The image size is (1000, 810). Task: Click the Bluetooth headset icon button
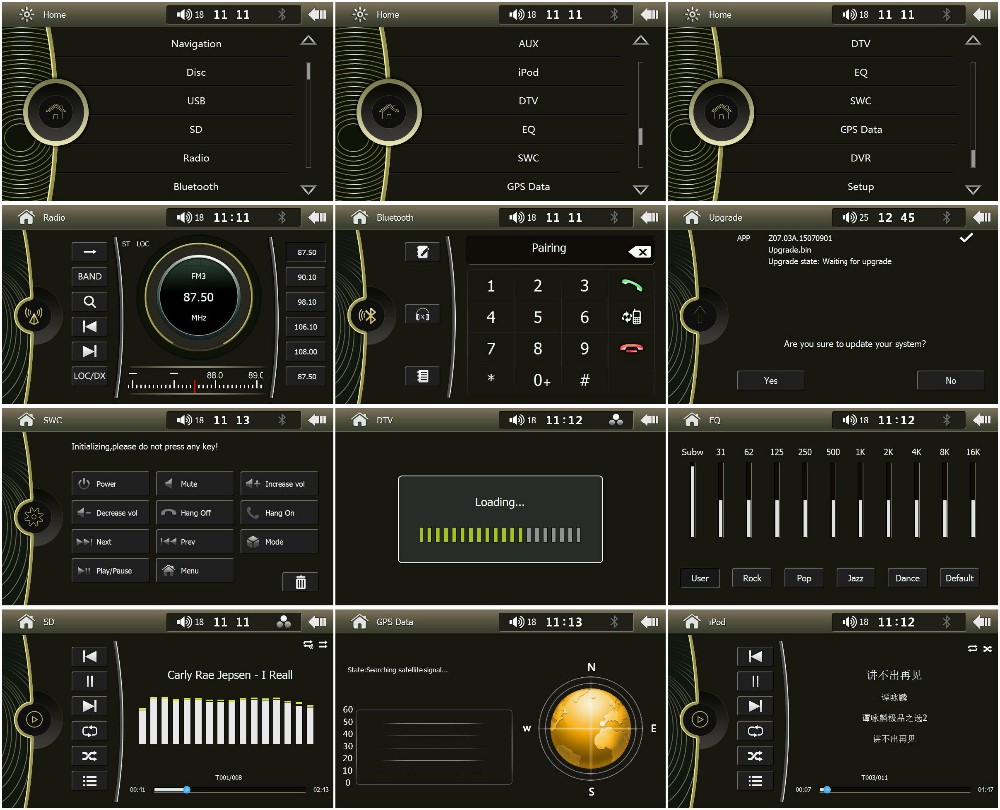click(x=422, y=314)
